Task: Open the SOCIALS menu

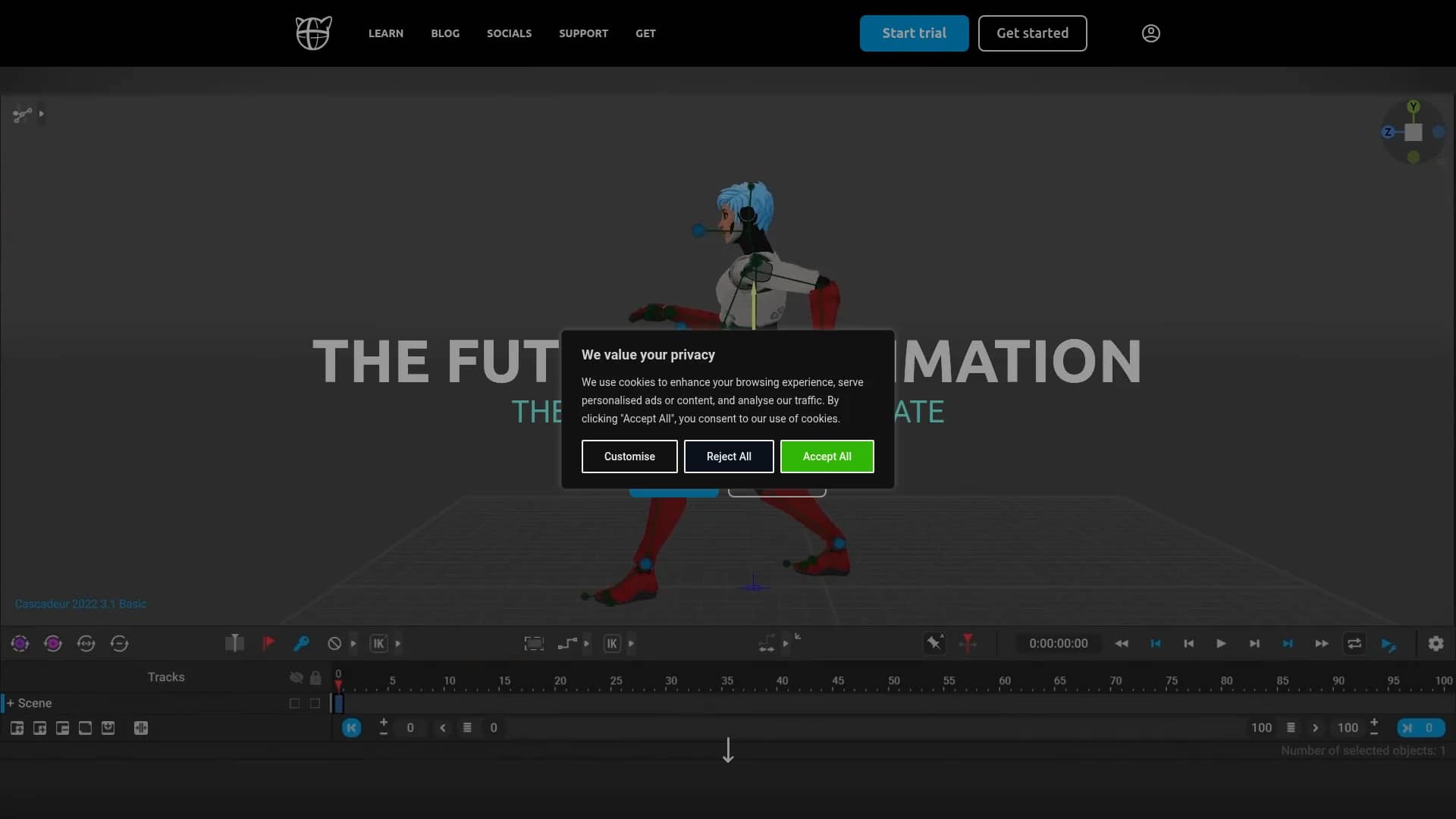Action: pos(509,33)
